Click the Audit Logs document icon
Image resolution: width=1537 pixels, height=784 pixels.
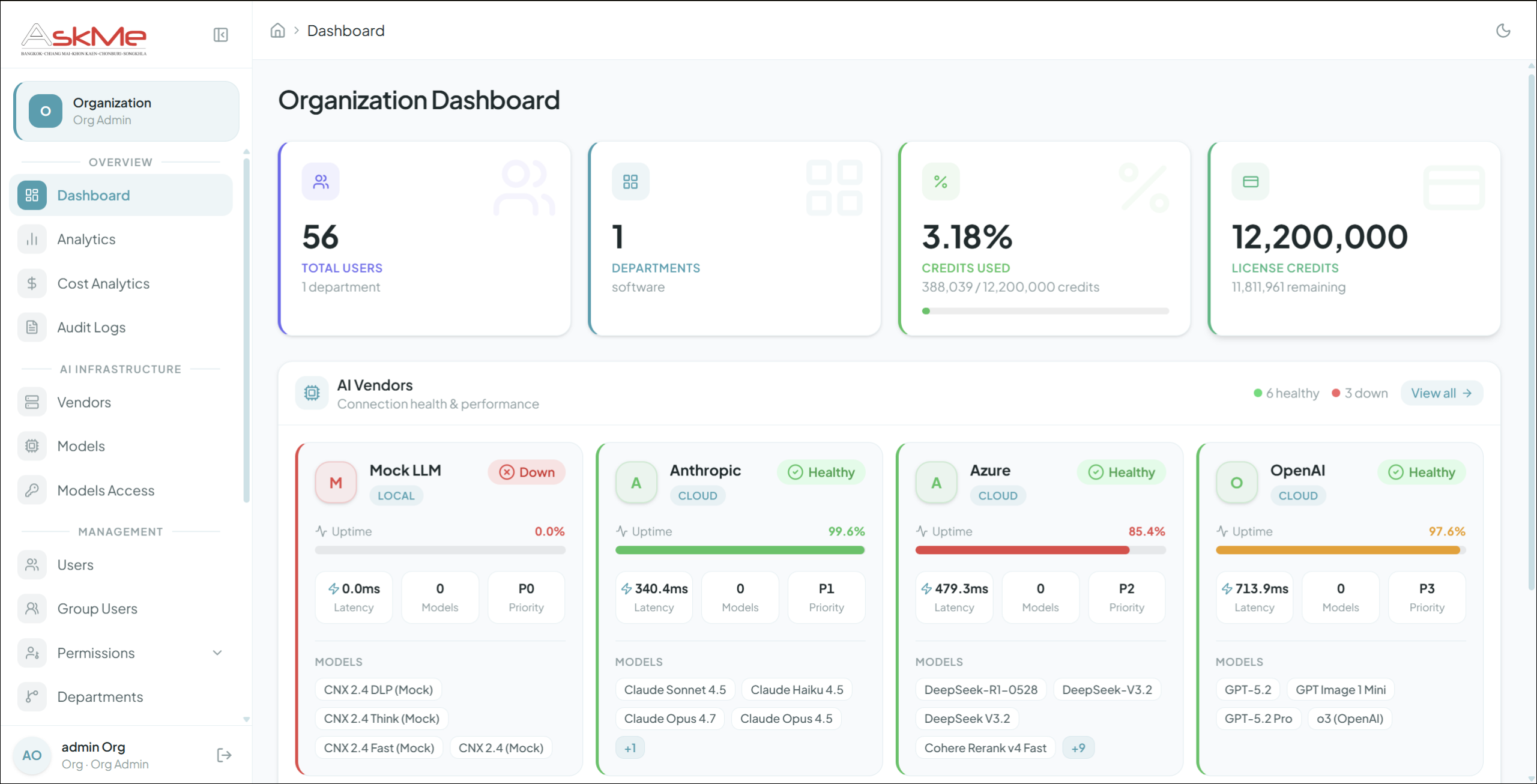pos(32,327)
